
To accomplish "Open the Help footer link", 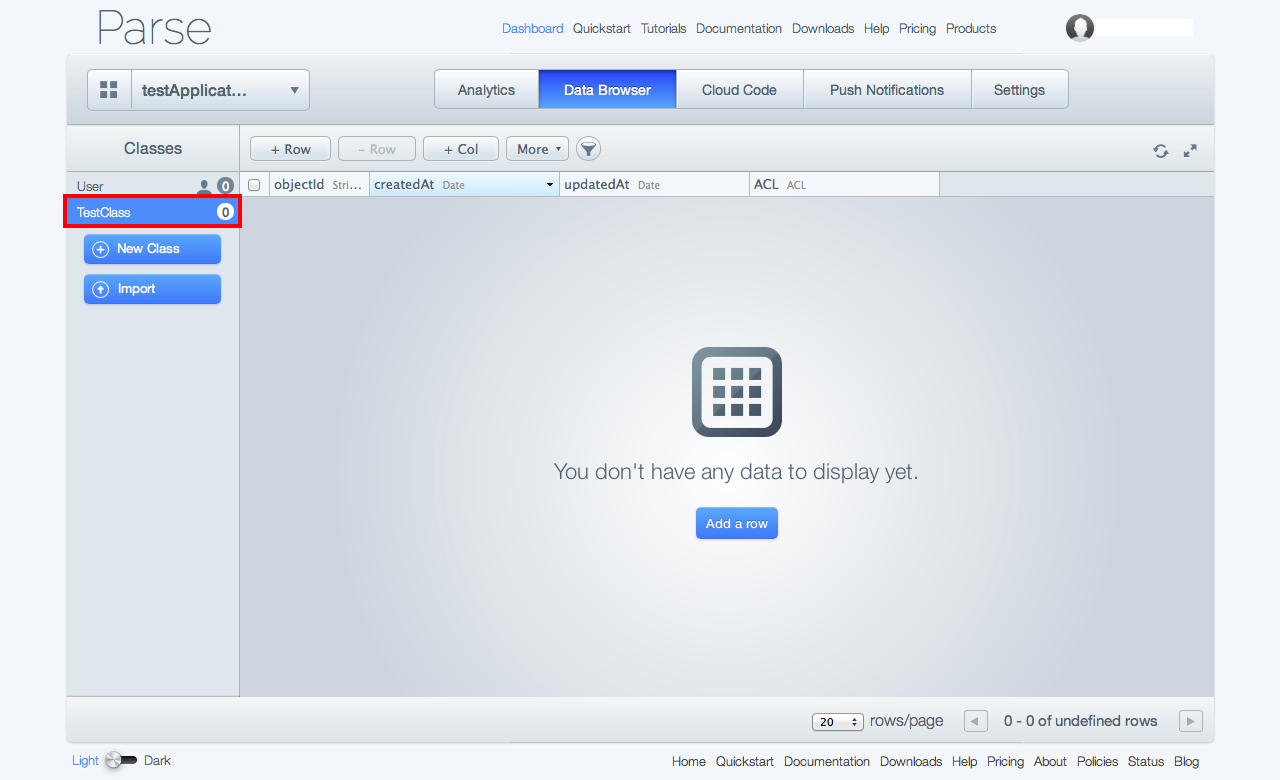I will [965, 761].
